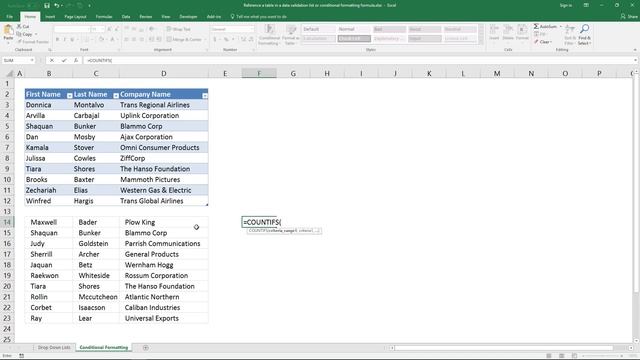Open Insert Function with the fx icon
Viewport: 640px width, 360px height.
click(76, 60)
